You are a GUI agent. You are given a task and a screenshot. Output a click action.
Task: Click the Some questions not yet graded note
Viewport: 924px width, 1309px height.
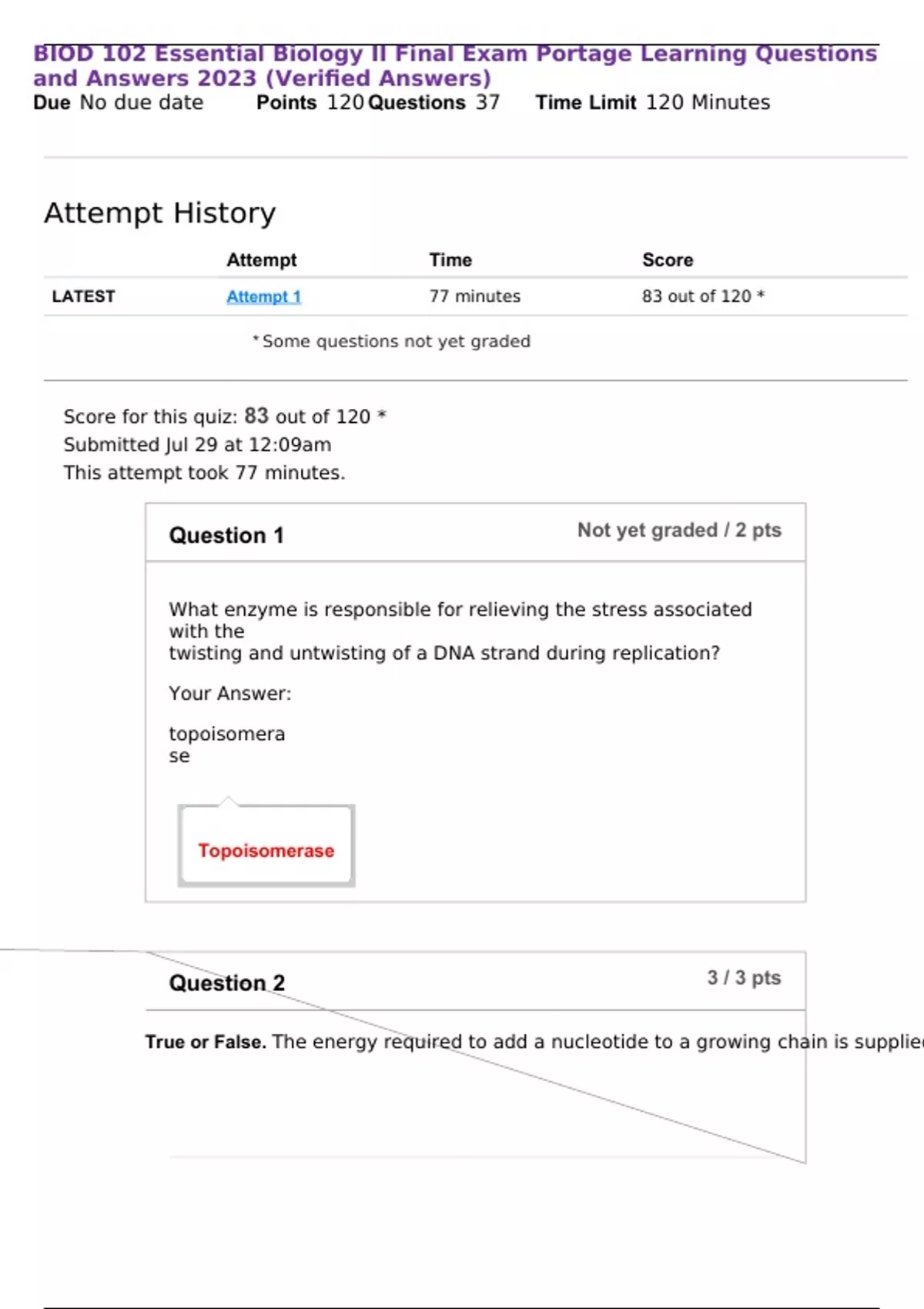[x=393, y=341]
